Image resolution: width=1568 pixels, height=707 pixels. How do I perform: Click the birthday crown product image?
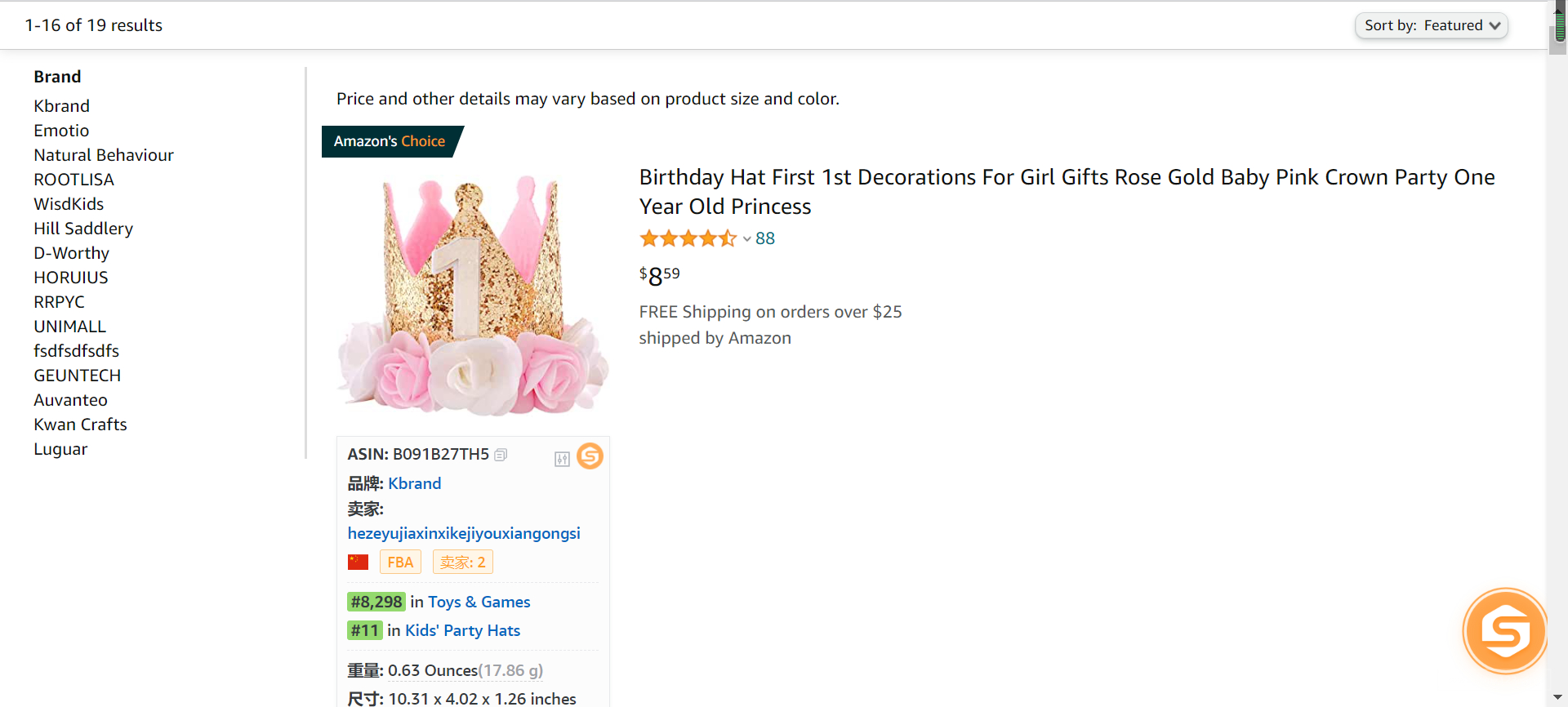coord(472,294)
